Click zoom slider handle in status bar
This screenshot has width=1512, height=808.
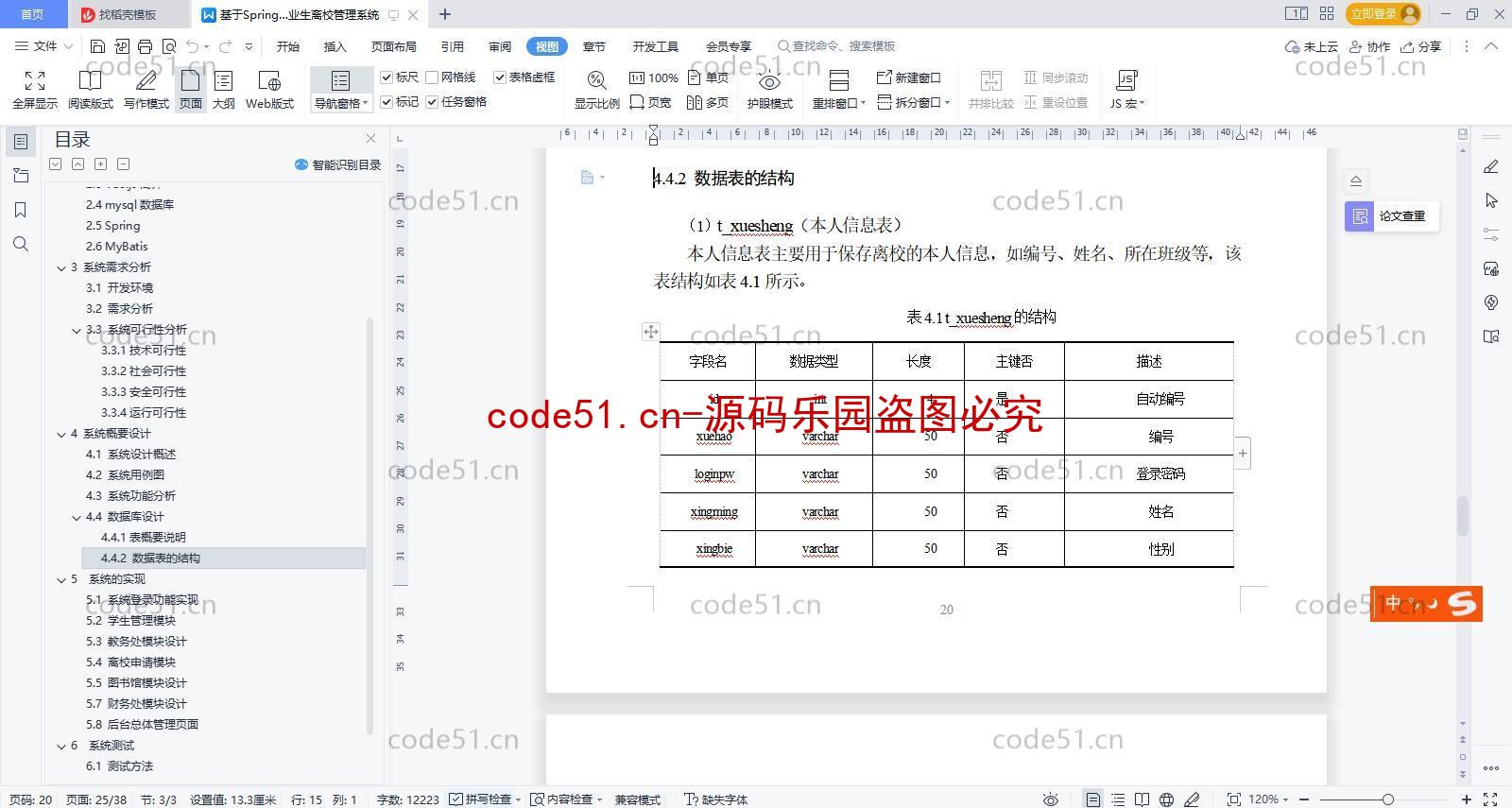point(1387,799)
